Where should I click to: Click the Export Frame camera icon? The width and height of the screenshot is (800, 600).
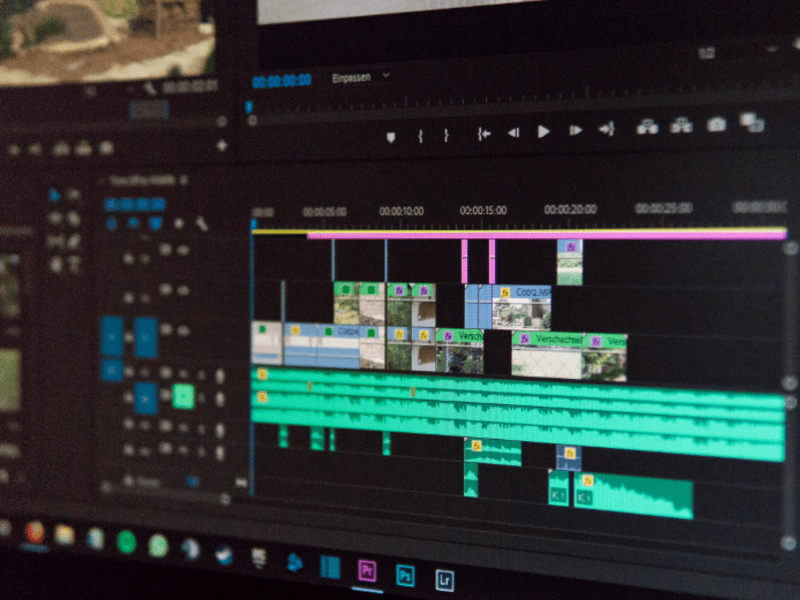[716, 125]
